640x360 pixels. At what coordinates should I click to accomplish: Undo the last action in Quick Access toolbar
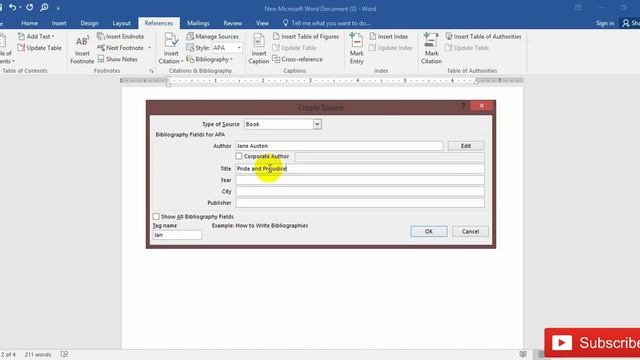pos(13,7)
